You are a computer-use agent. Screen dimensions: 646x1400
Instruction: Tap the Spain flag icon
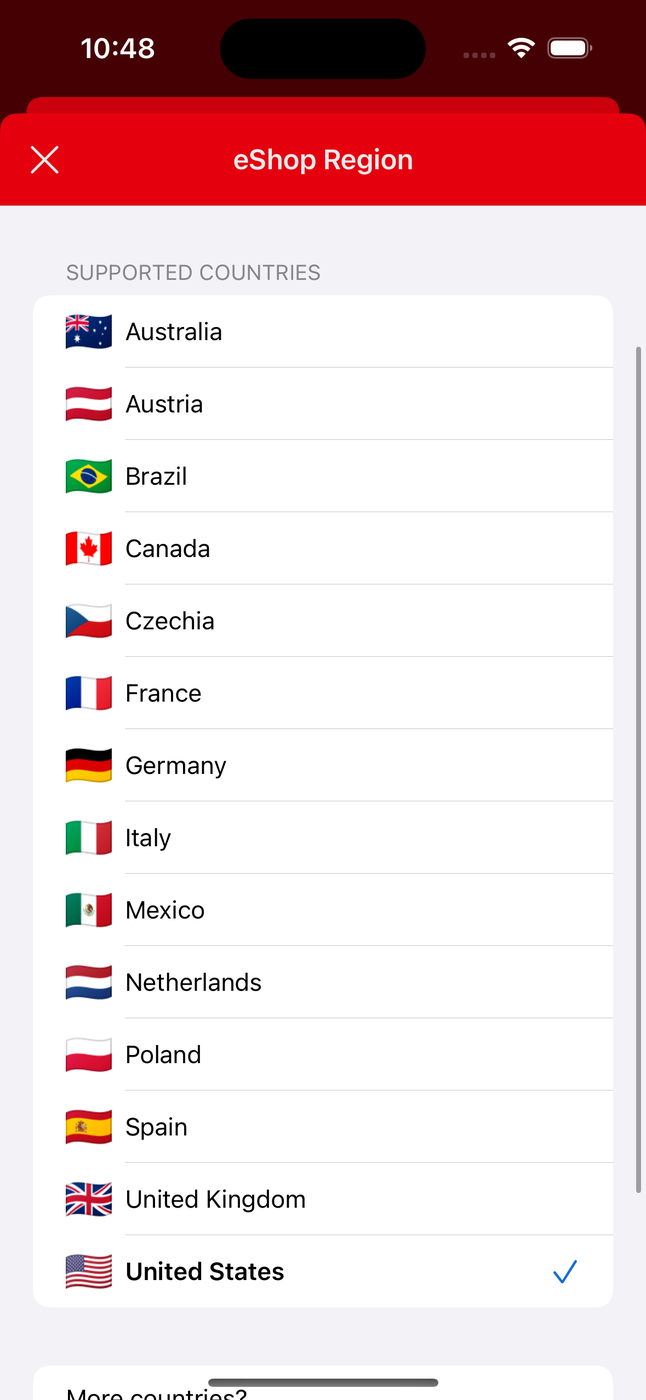tap(89, 1127)
